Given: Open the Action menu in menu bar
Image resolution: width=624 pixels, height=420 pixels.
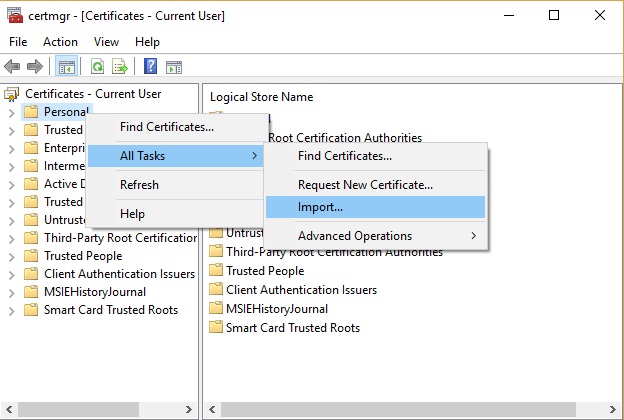Looking at the screenshot, I should (x=60, y=42).
